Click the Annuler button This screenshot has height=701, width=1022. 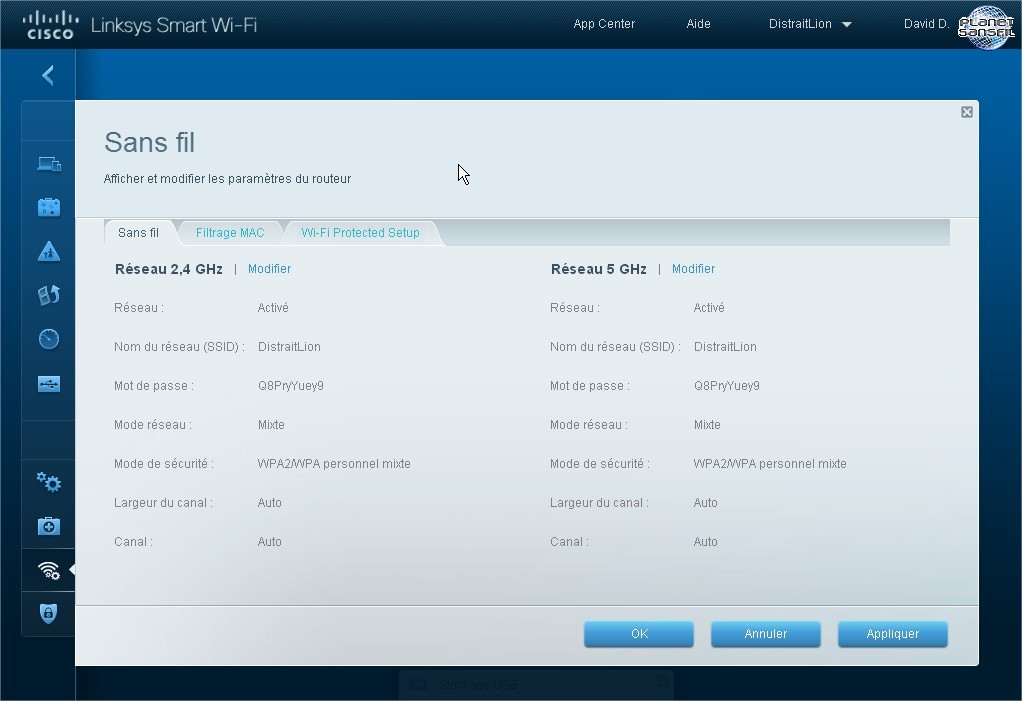766,634
